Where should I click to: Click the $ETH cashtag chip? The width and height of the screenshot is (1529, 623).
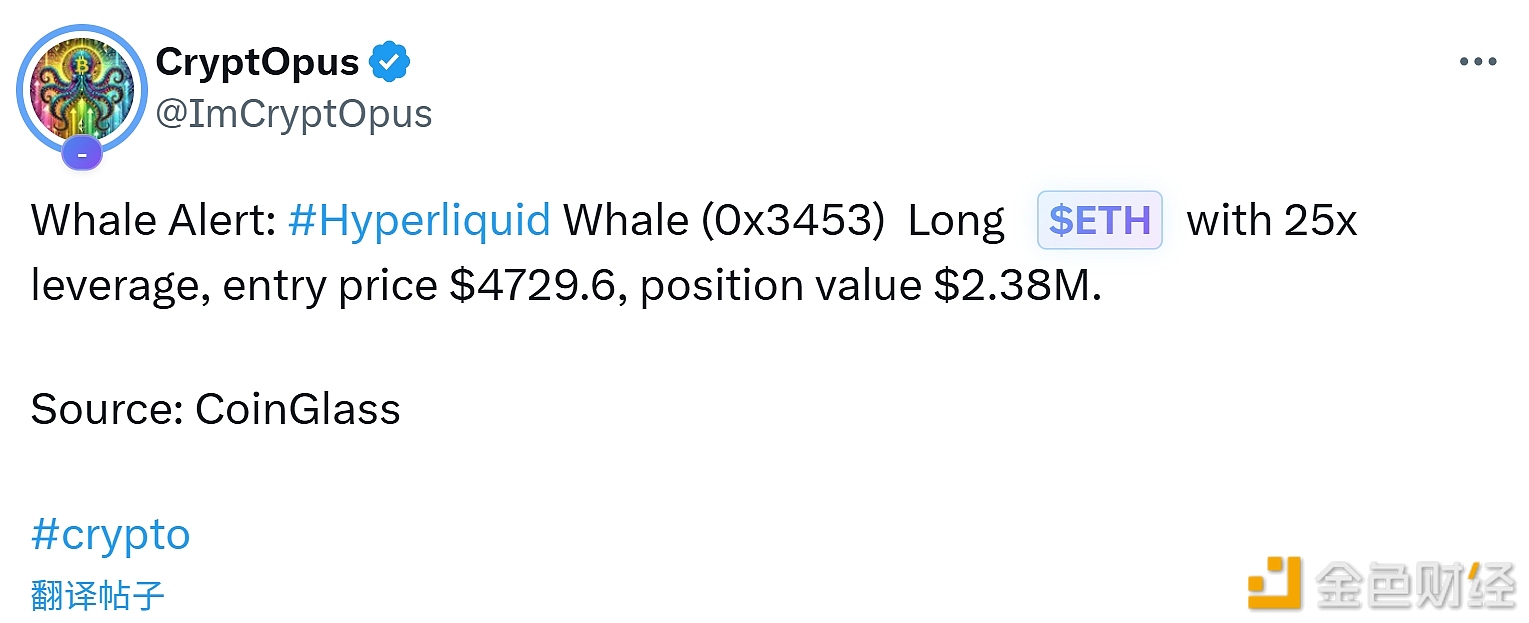point(1100,220)
